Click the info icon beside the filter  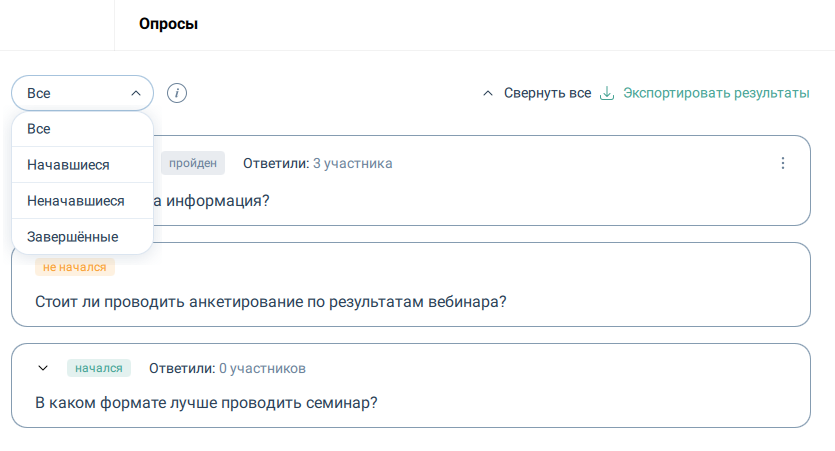coord(177,93)
